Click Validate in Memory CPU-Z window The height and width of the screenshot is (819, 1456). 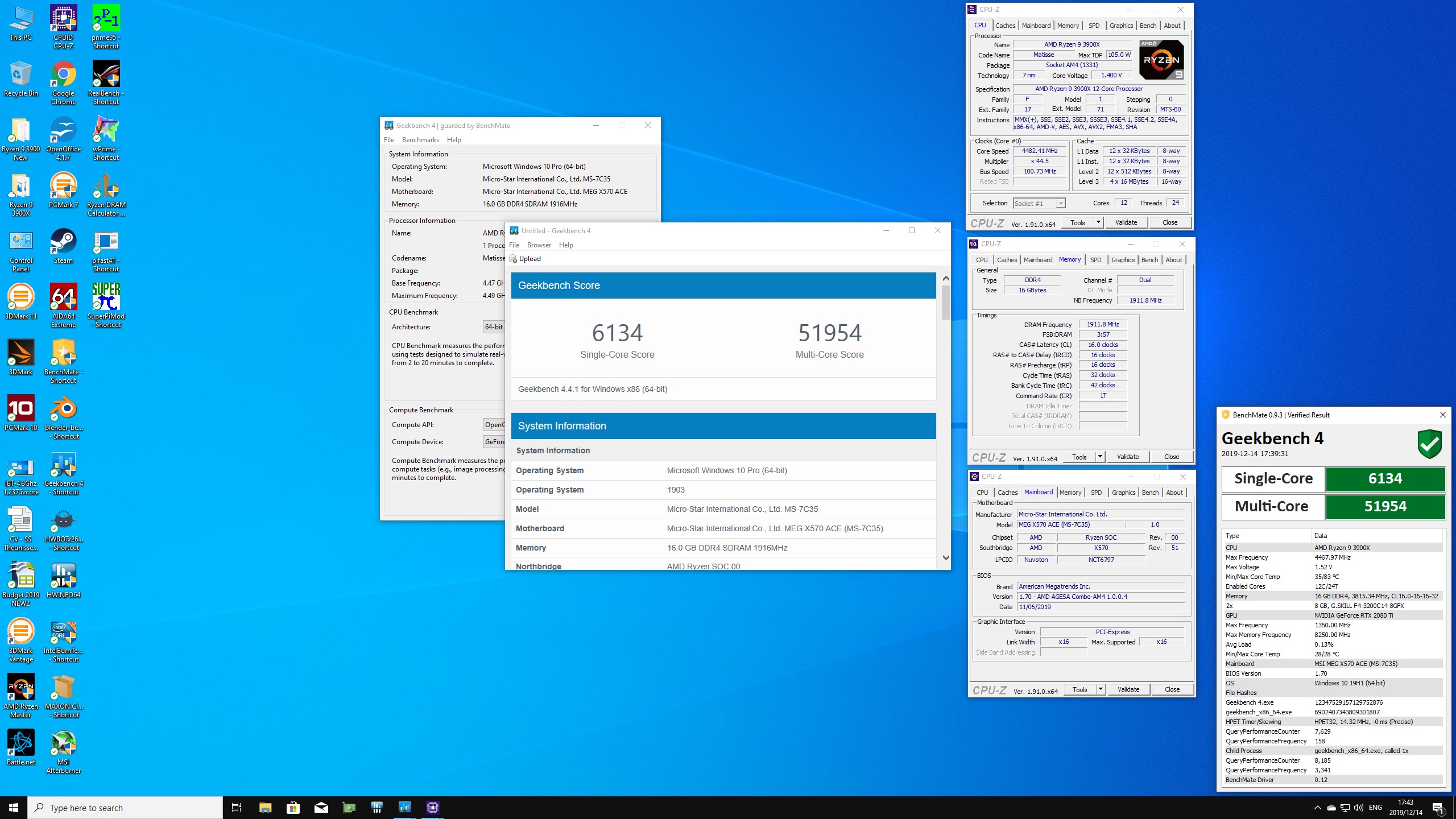coord(1127,457)
